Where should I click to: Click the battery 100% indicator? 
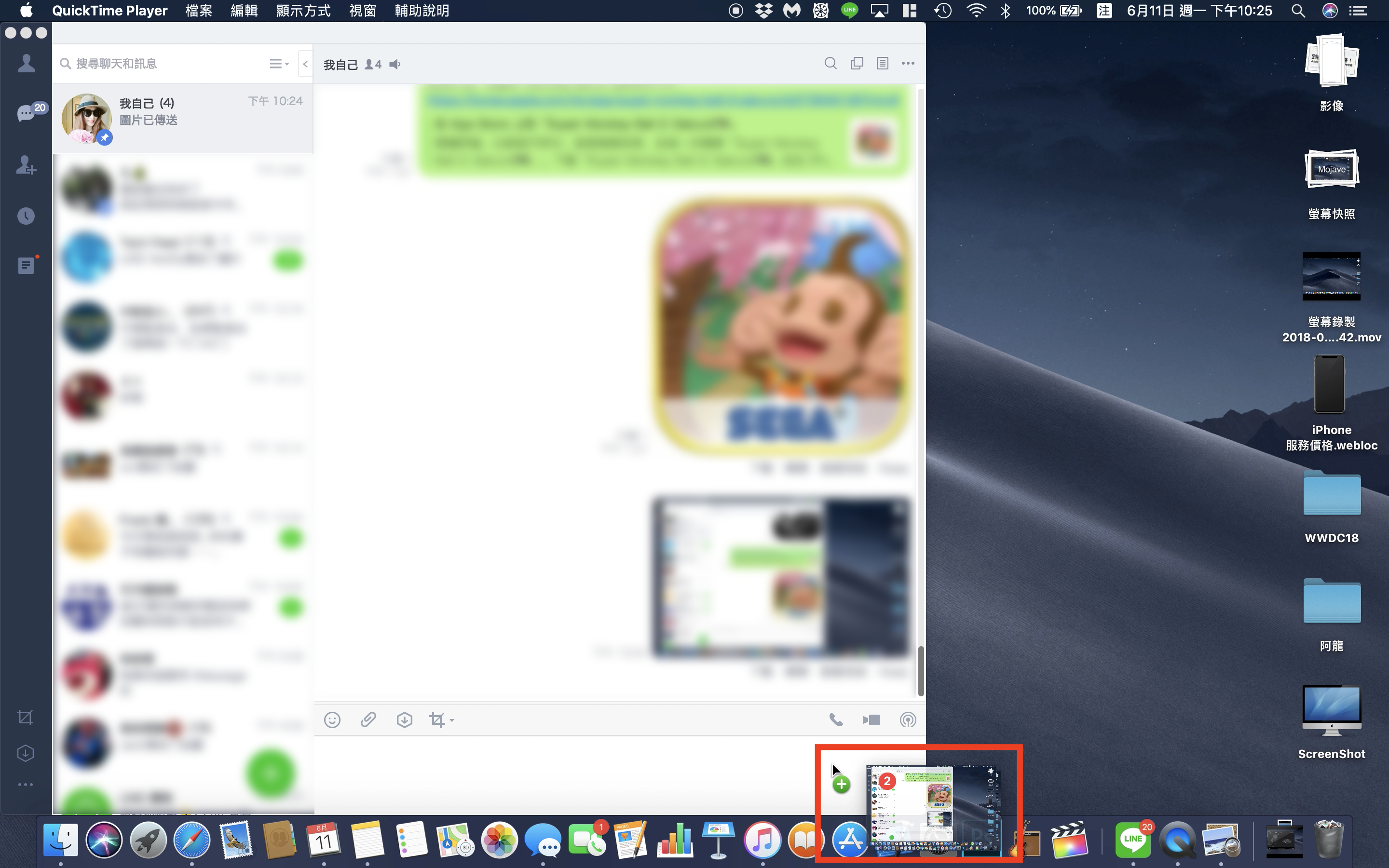click(1054, 10)
